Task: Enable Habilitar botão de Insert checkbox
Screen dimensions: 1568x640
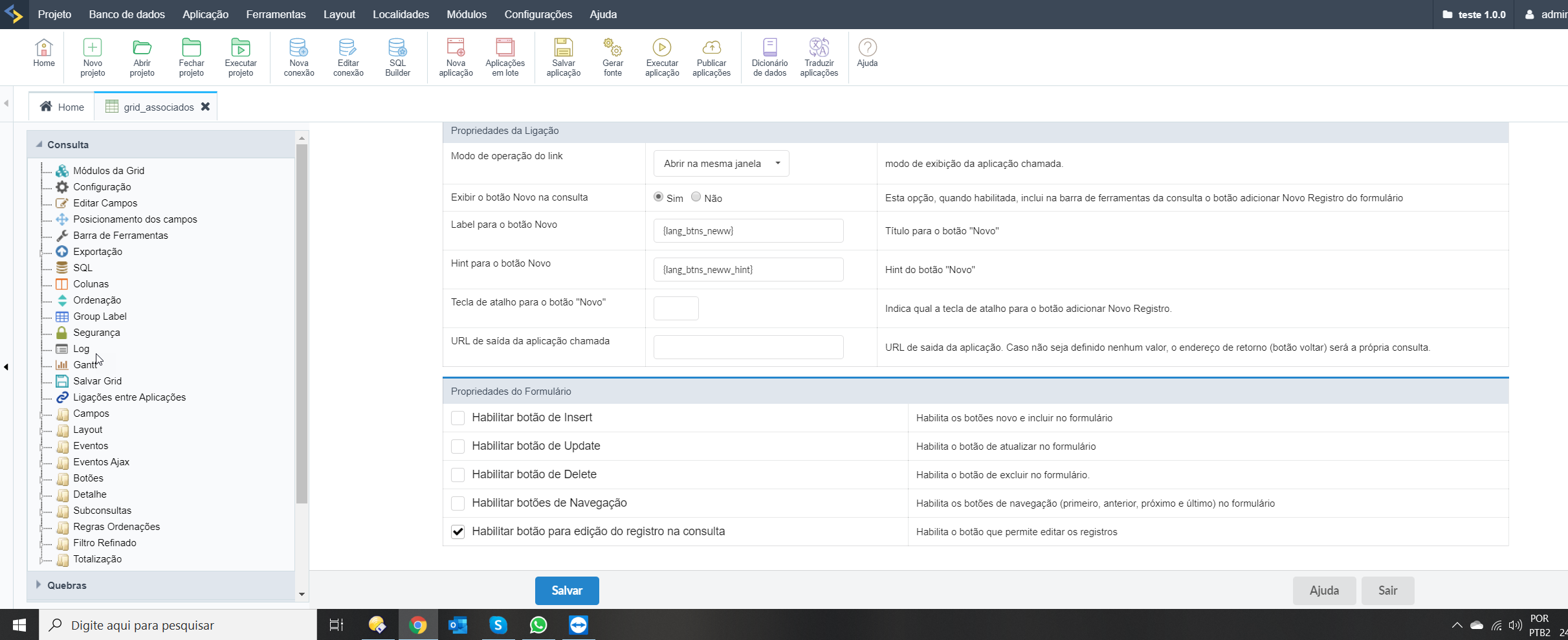Action: click(458, 418)
